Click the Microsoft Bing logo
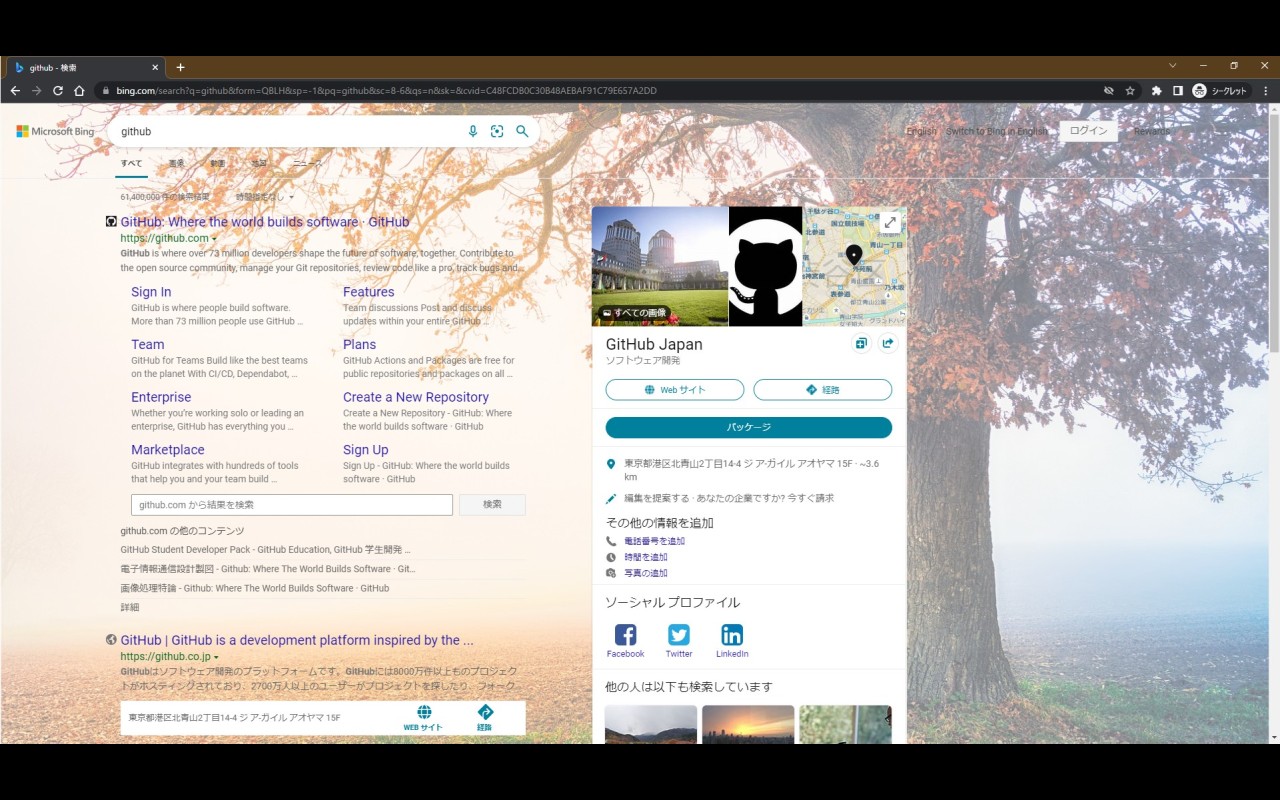The image size is (1280, 800). pos(54,131)
